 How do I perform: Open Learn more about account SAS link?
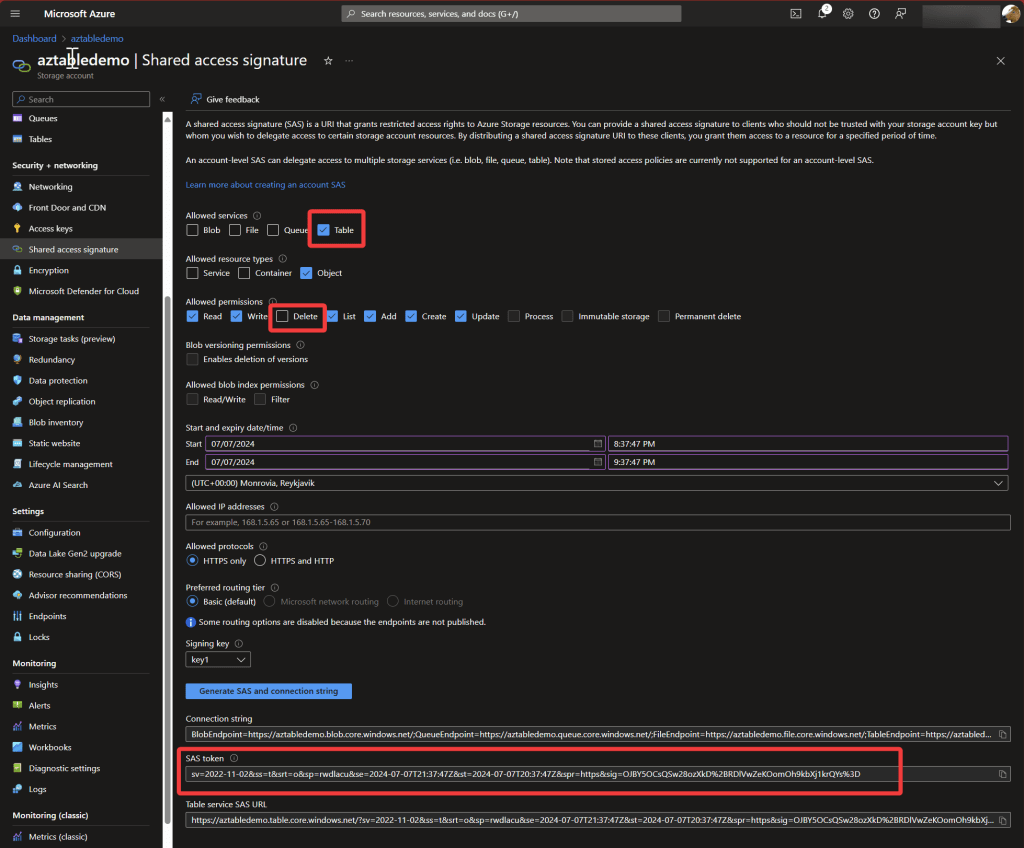(x=265, y=185)
